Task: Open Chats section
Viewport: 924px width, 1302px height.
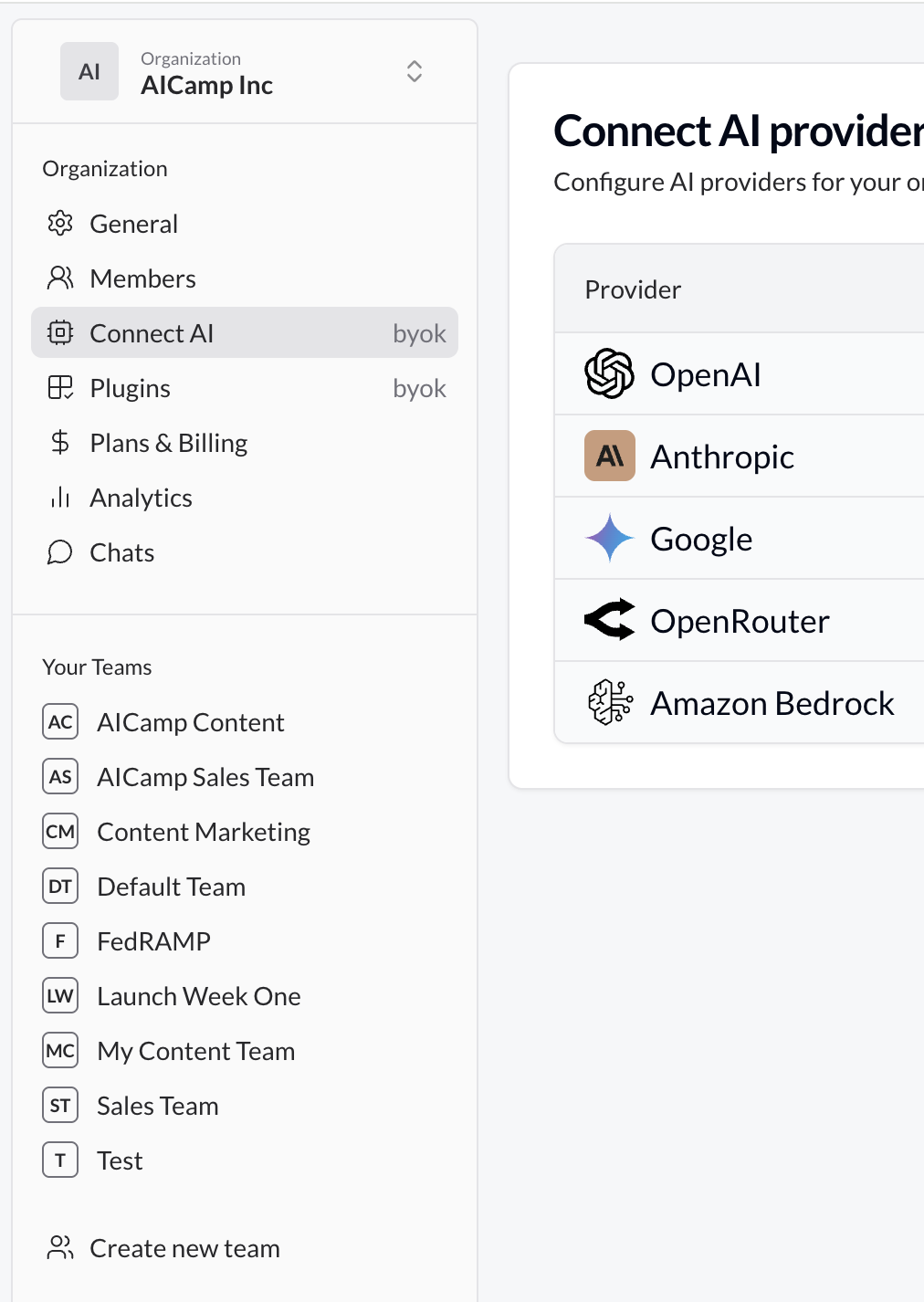Action: click(245, 552)
